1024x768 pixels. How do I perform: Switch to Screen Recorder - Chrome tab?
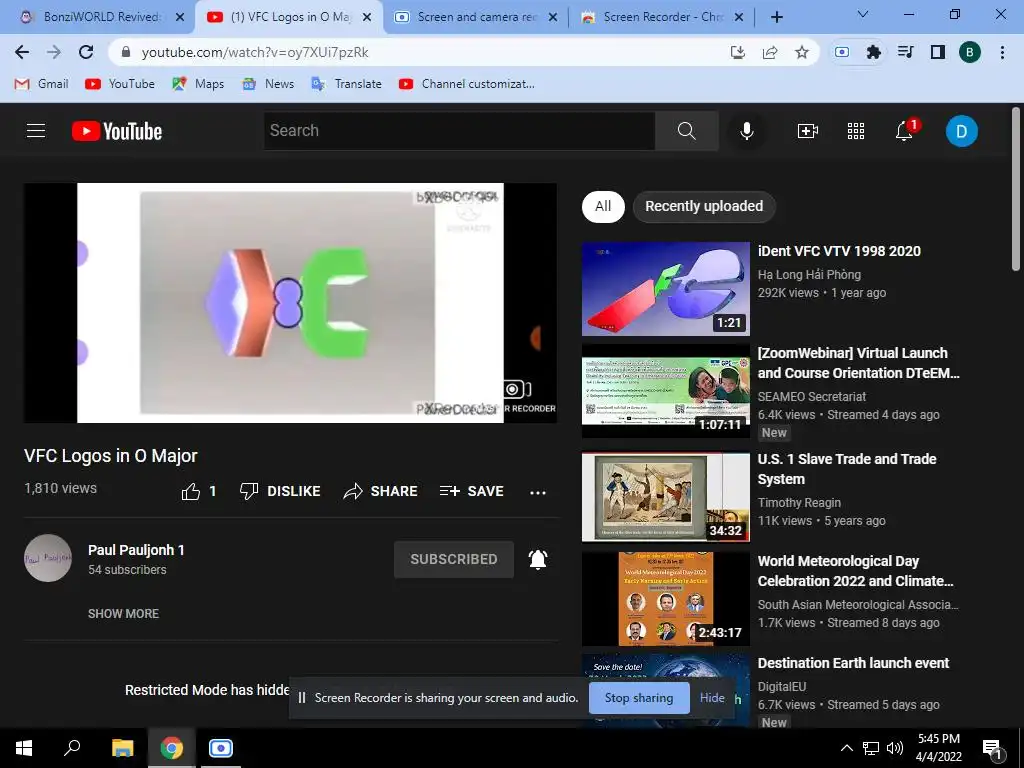[x=662, y=17]
